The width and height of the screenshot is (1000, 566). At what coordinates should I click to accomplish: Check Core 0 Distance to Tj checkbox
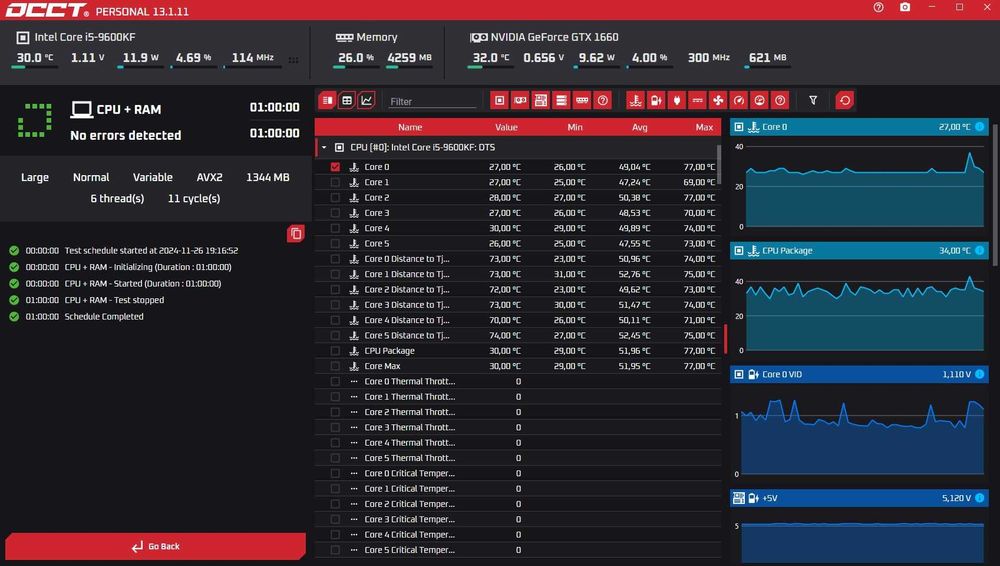pos(335,258)
